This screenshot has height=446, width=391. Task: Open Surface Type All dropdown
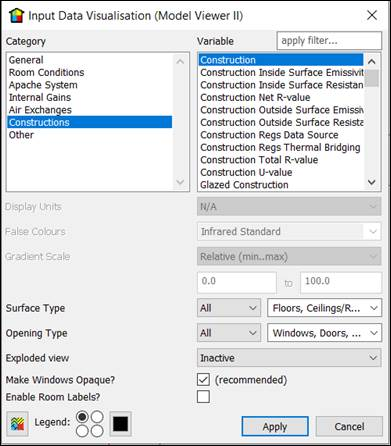pos(229,308)
